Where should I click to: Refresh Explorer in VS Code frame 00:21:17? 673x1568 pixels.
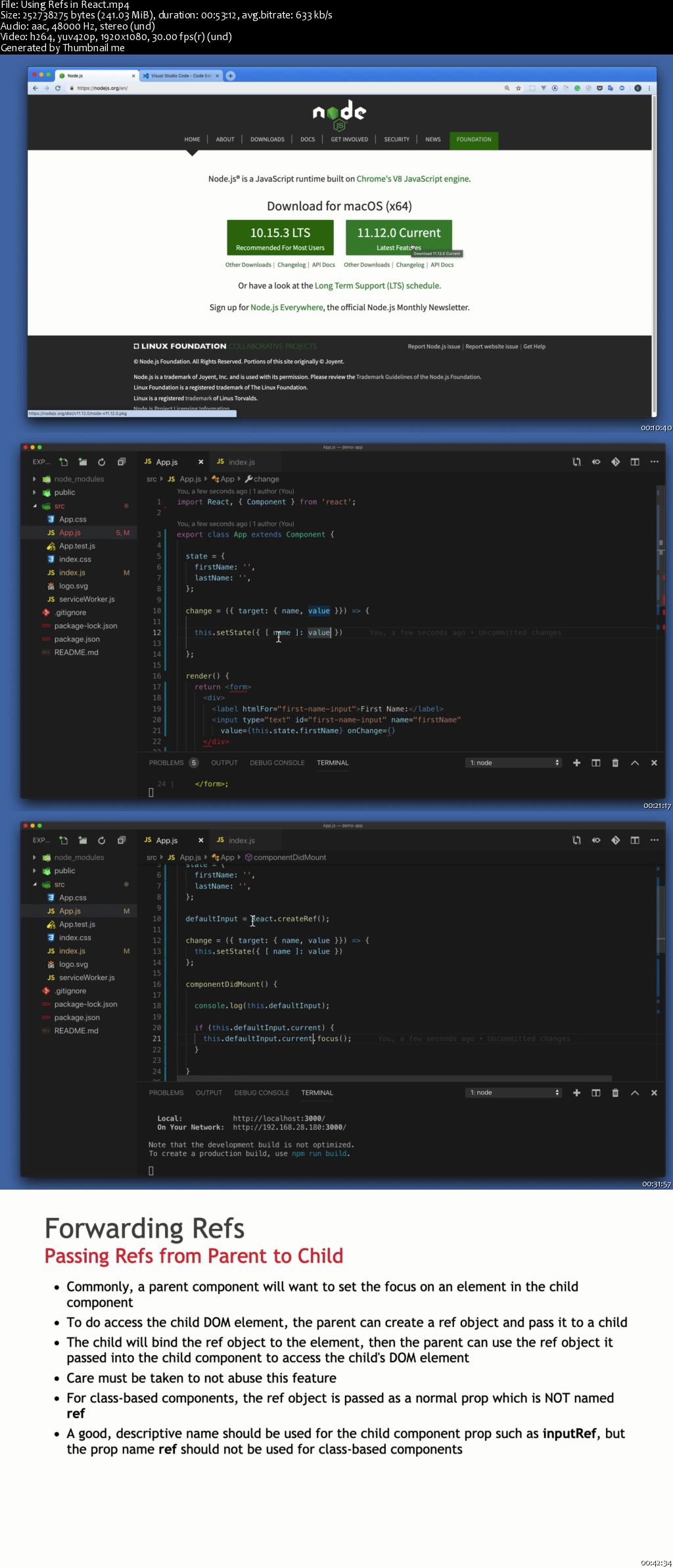(101, 462)
